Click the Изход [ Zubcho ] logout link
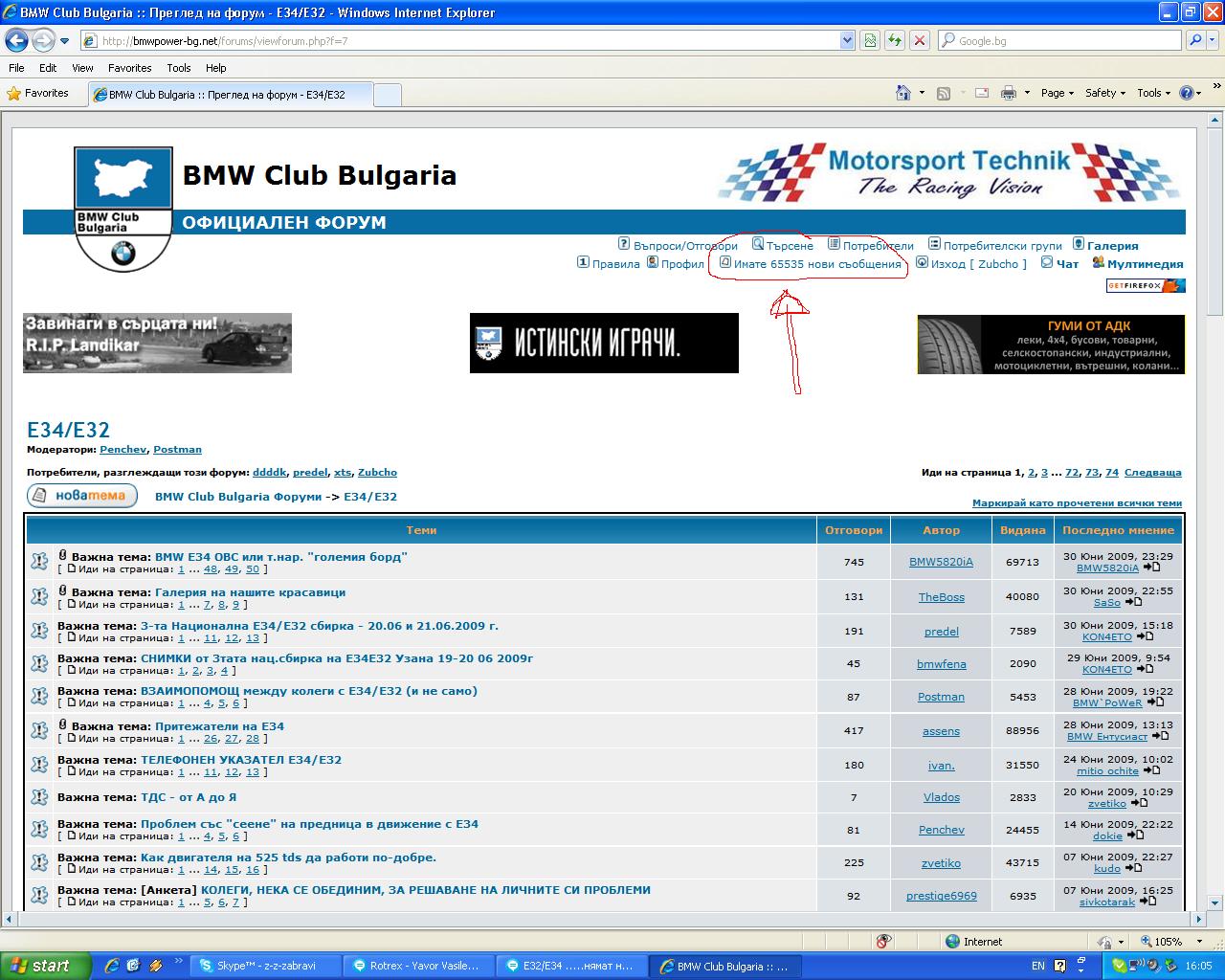 (979, 264)
